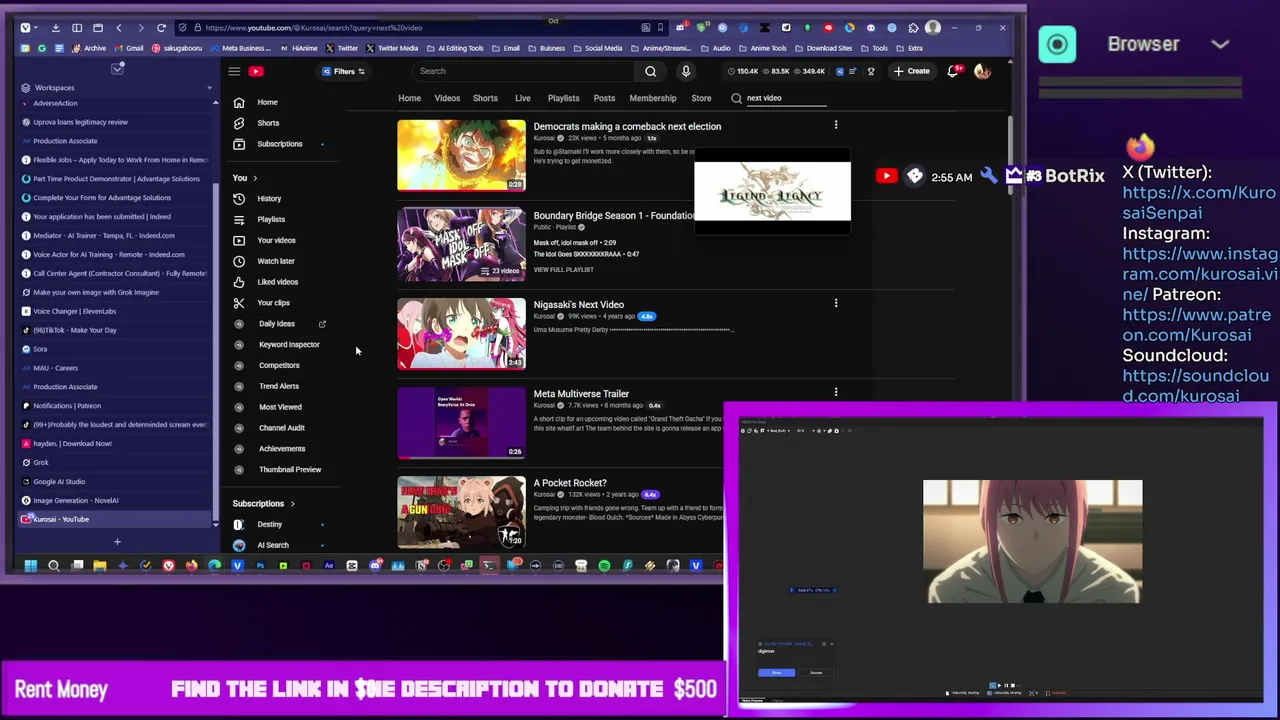This screenshot has width=1280, height=720.
Task: Click the Create button
Action: point(912,71)
